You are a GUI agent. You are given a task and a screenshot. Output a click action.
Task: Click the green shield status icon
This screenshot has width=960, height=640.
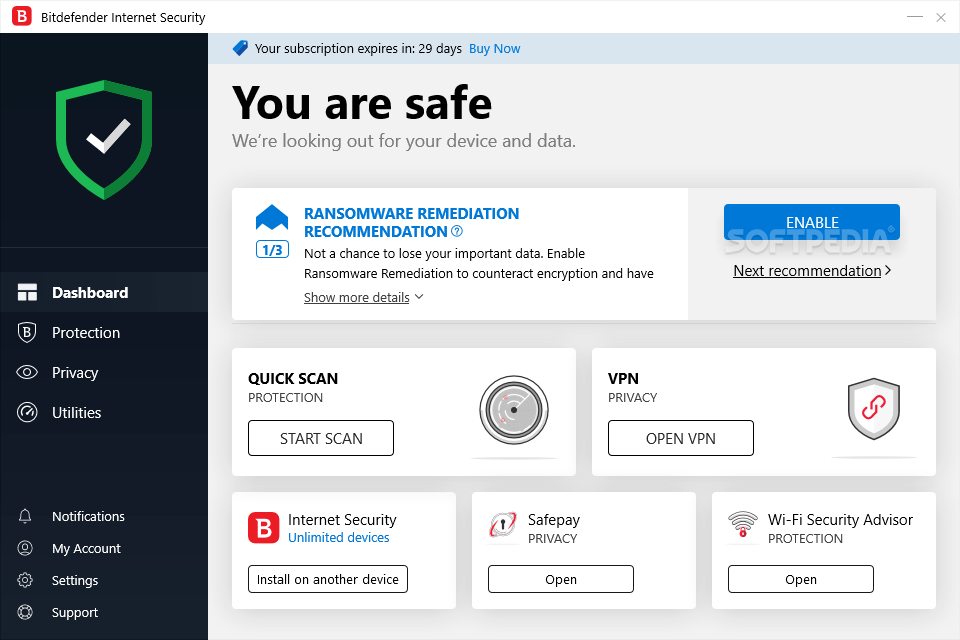104,140
